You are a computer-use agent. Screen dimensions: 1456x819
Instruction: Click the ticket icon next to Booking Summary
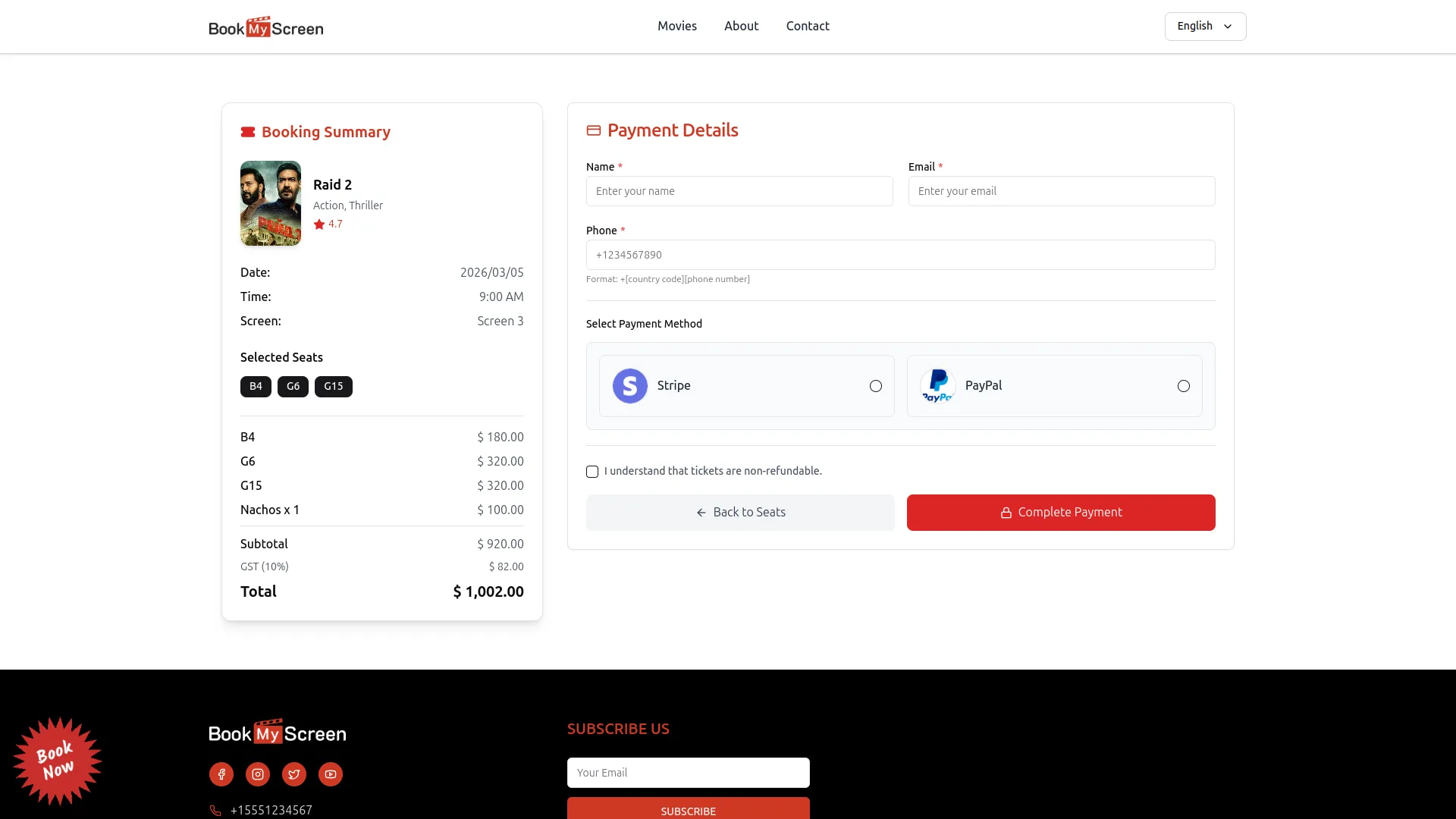tap(247, 131)
